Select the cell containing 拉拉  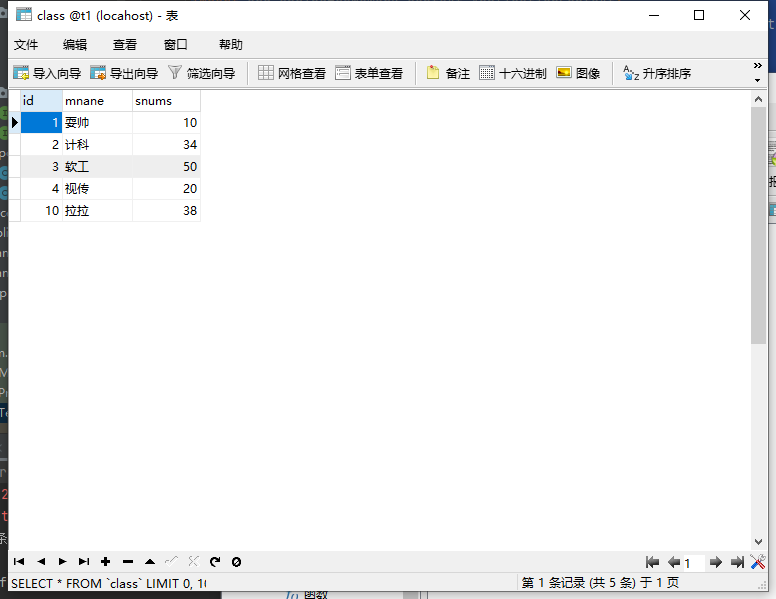point(97,210)
